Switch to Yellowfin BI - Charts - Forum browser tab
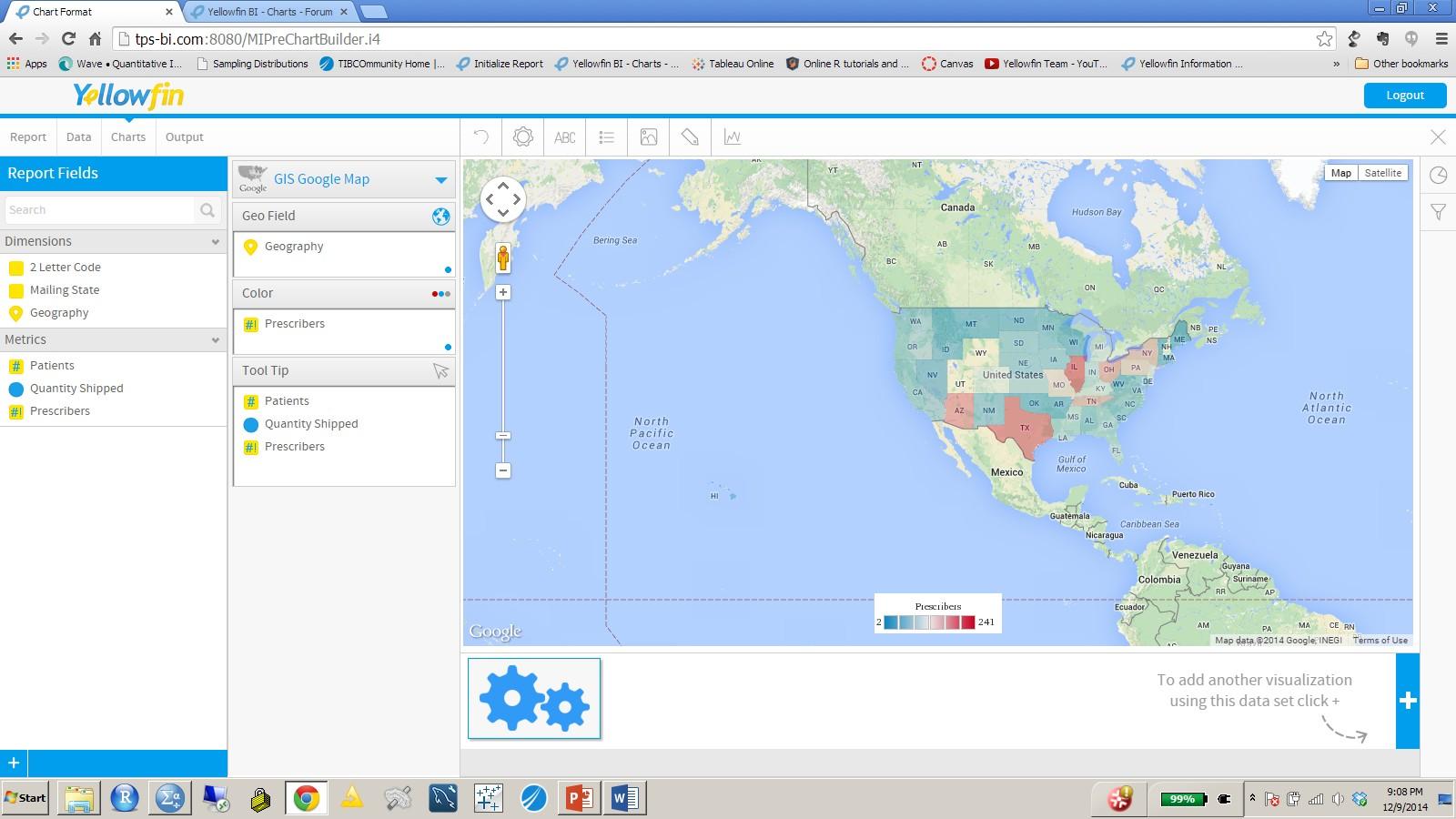The height and width of the screenshot is (819, 1456). point(269,12)
